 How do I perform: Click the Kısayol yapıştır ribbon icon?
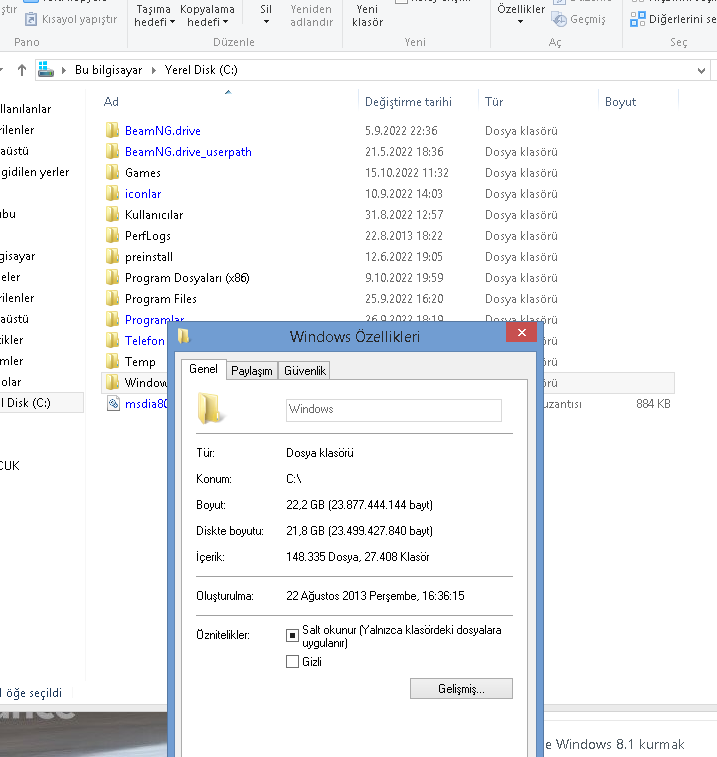tap(31, 19)
